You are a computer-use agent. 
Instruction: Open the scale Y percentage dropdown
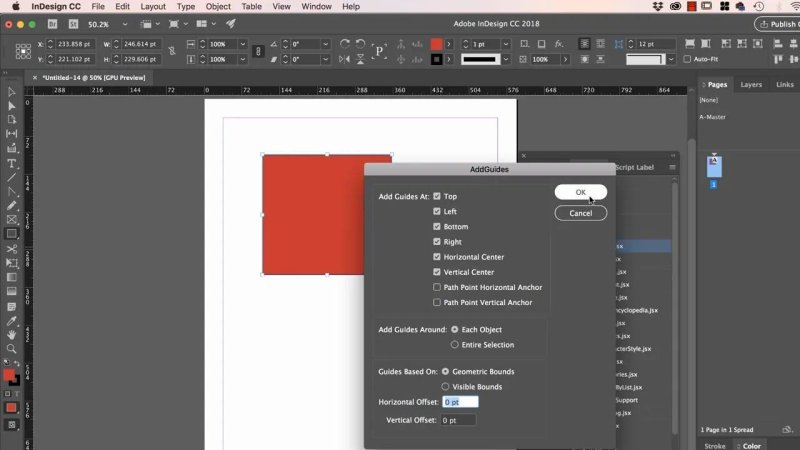243,59
